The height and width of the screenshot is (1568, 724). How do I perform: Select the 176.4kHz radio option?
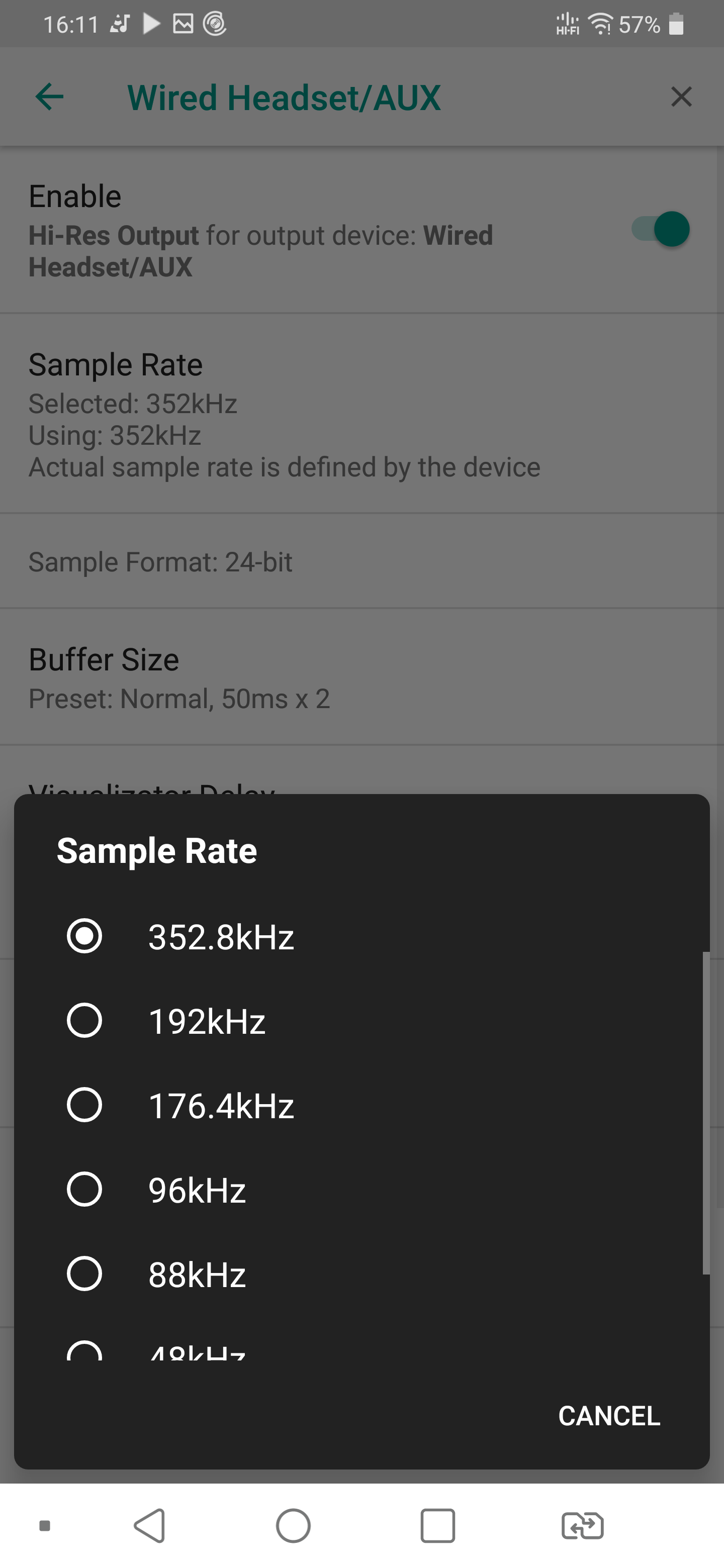tap(84, 1105)
